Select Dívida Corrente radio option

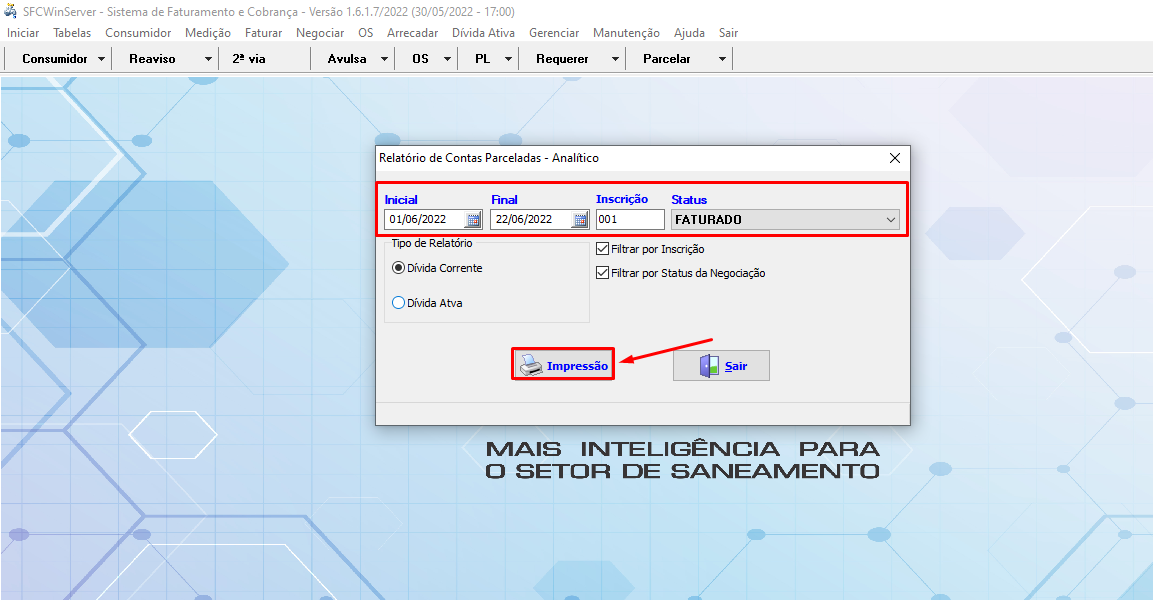[x=399, y=268]
